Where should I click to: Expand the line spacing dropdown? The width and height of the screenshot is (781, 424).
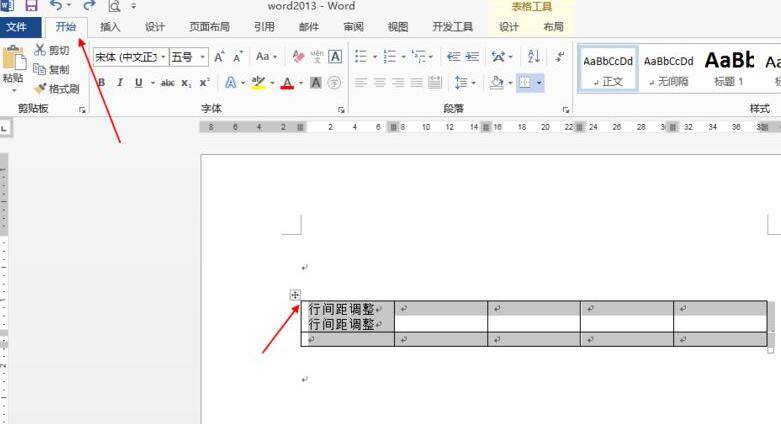[473, 83]
